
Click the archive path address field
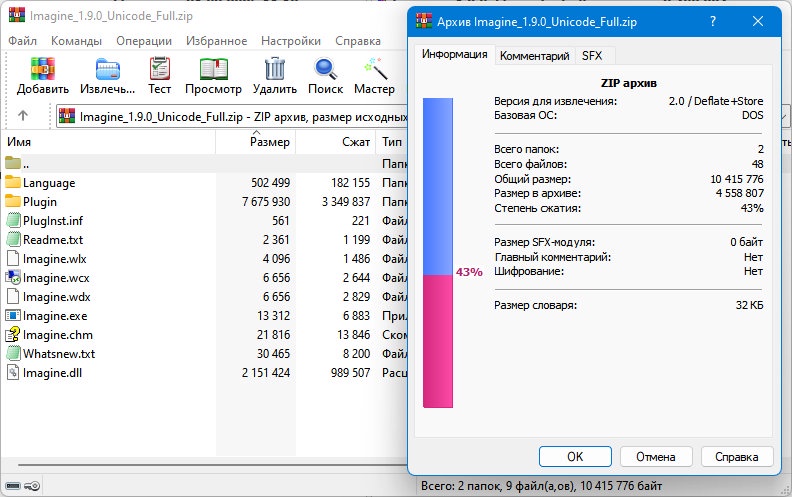(x=232, y=117)
